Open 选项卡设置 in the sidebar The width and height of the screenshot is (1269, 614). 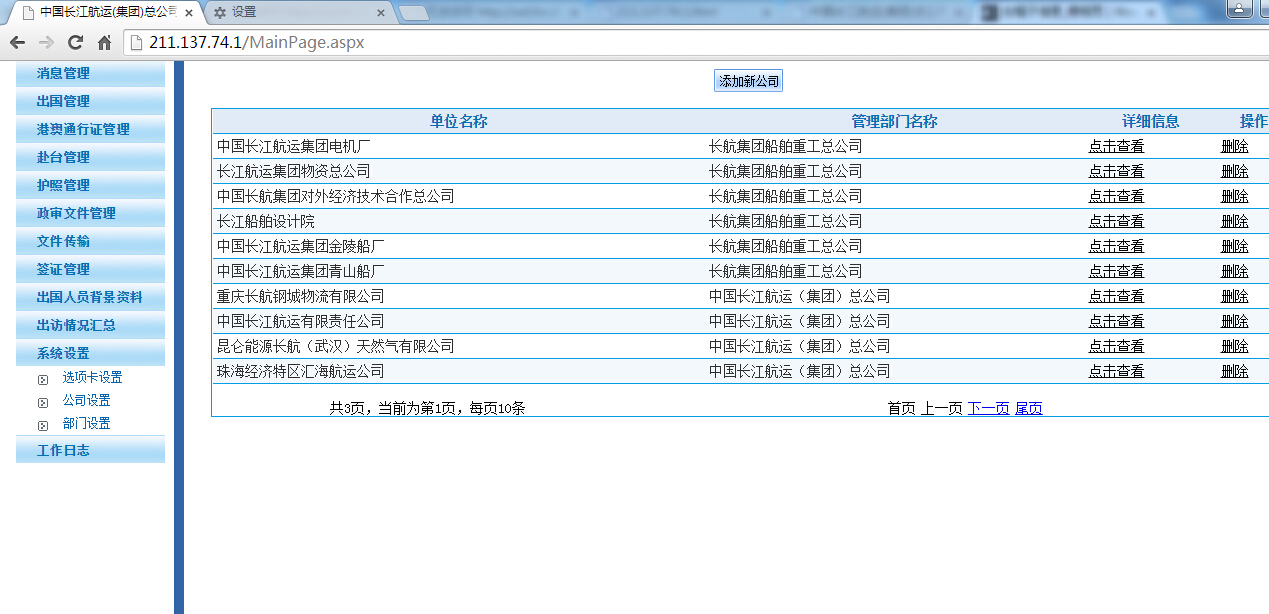(92, 378)
